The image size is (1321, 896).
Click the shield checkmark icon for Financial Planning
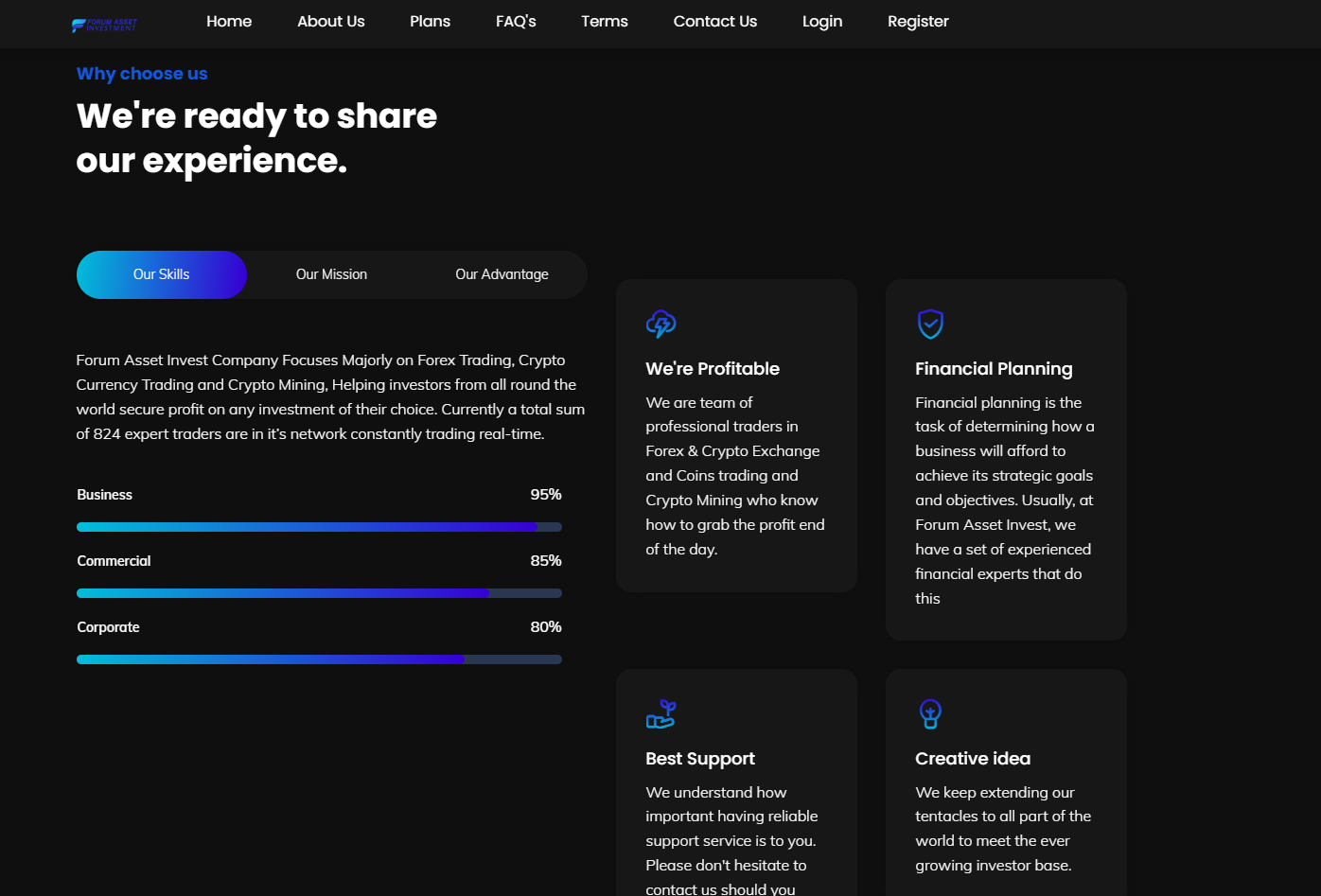pyautogui.click(x=930, y=325)
